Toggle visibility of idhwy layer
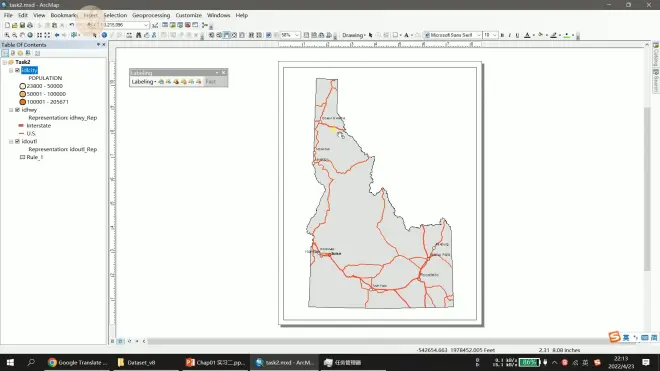 click(17, 110)
